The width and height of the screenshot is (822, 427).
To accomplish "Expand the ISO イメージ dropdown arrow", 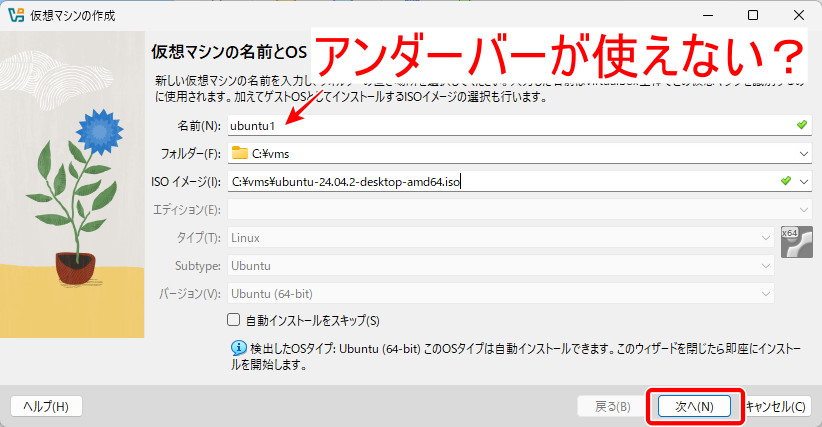I will (x=804, y=182).
